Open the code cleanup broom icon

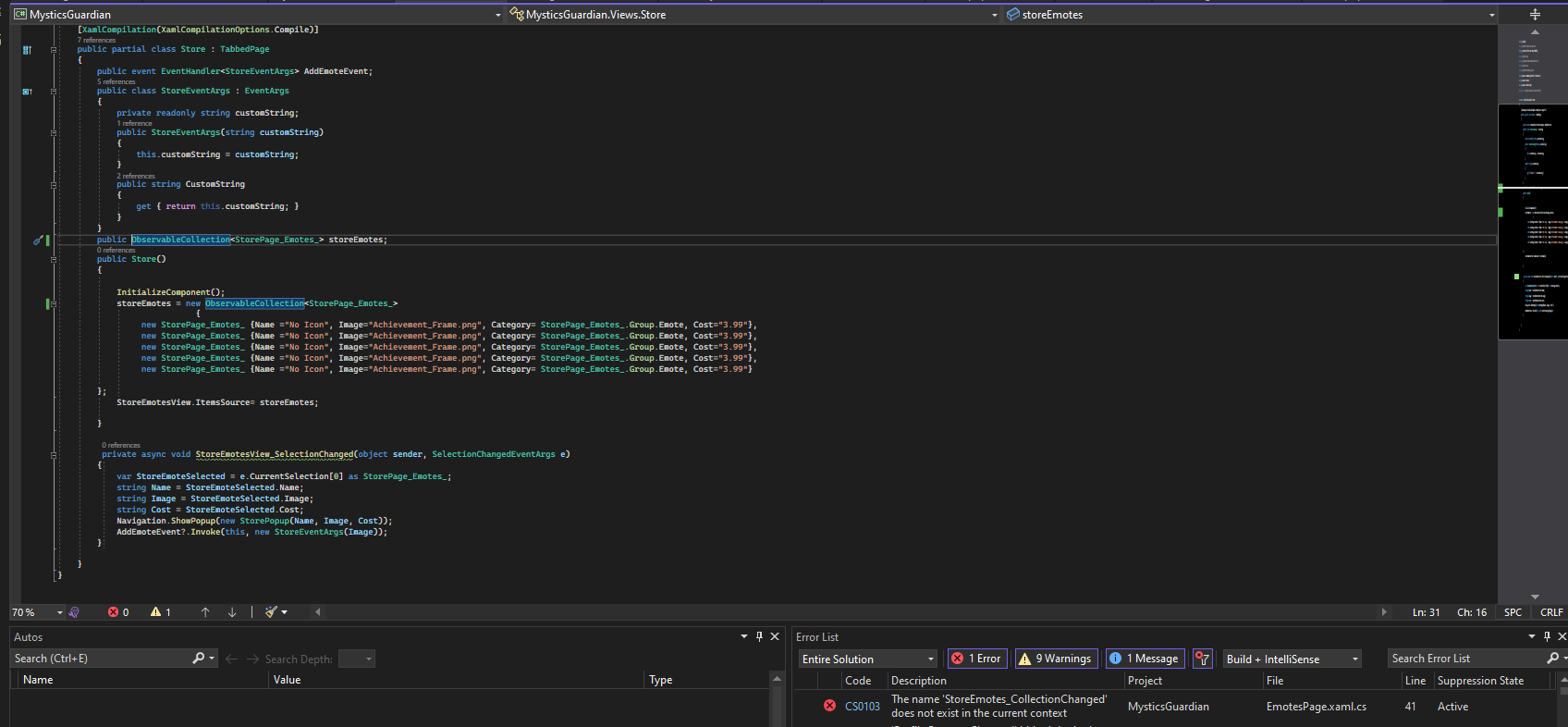271,612
